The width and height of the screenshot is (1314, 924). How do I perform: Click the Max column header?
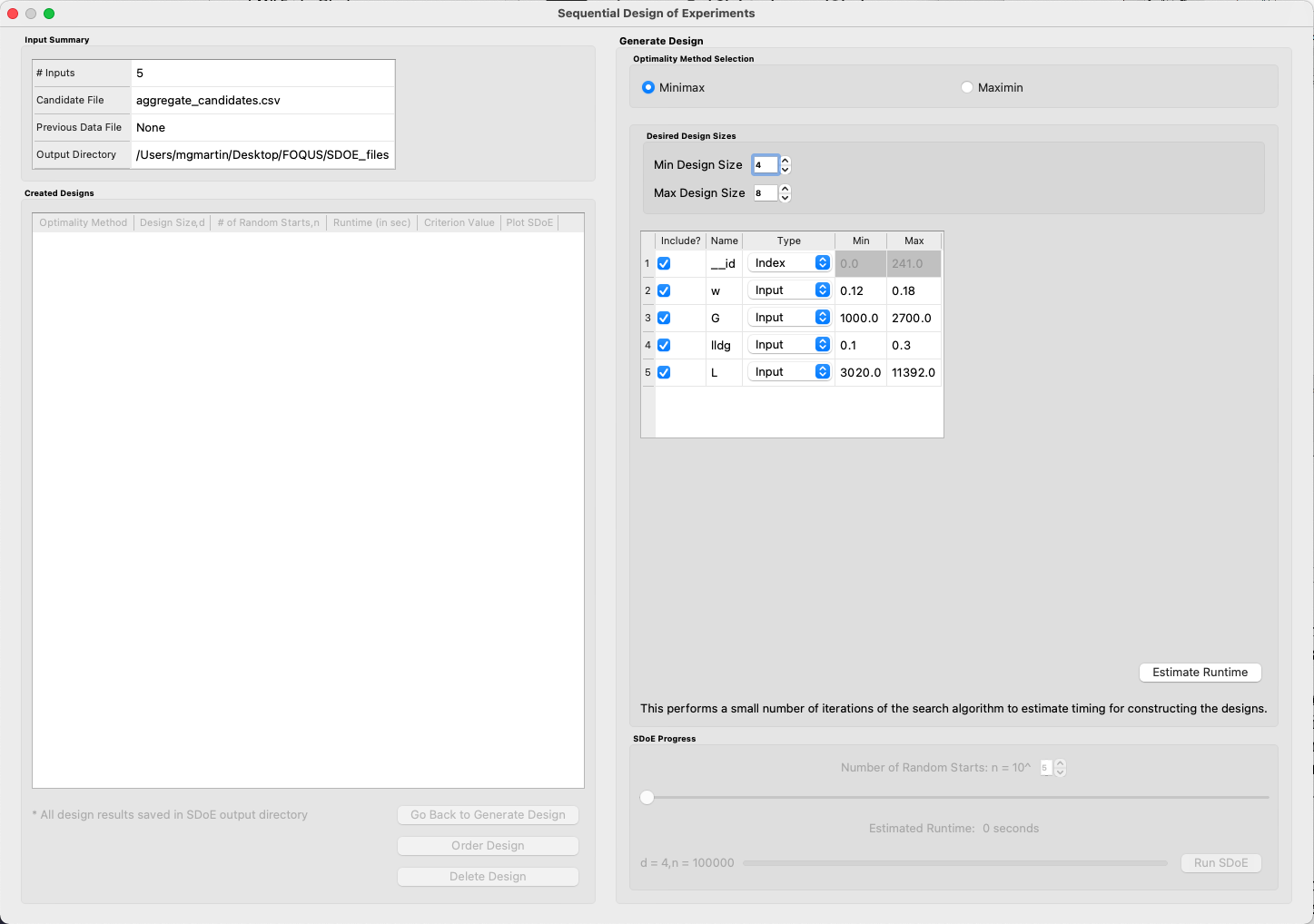(x=914, y=241)
